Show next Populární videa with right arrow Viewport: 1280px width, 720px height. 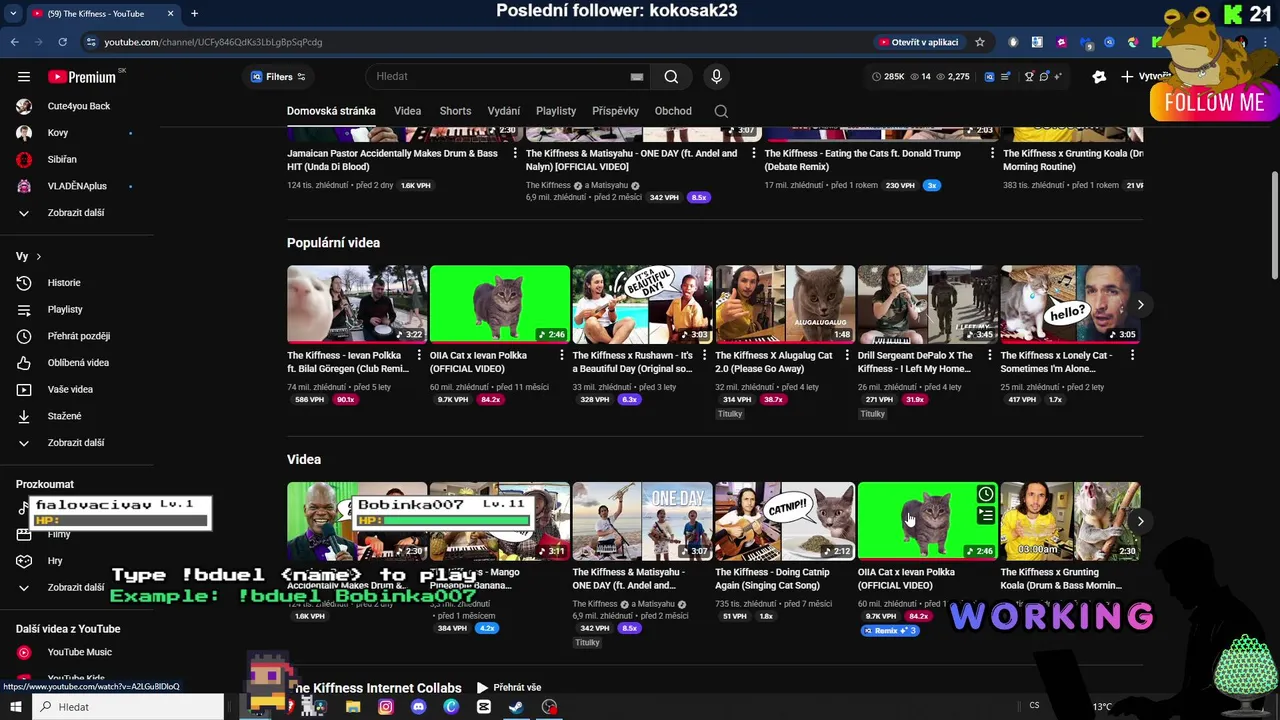coord(1140,305)
